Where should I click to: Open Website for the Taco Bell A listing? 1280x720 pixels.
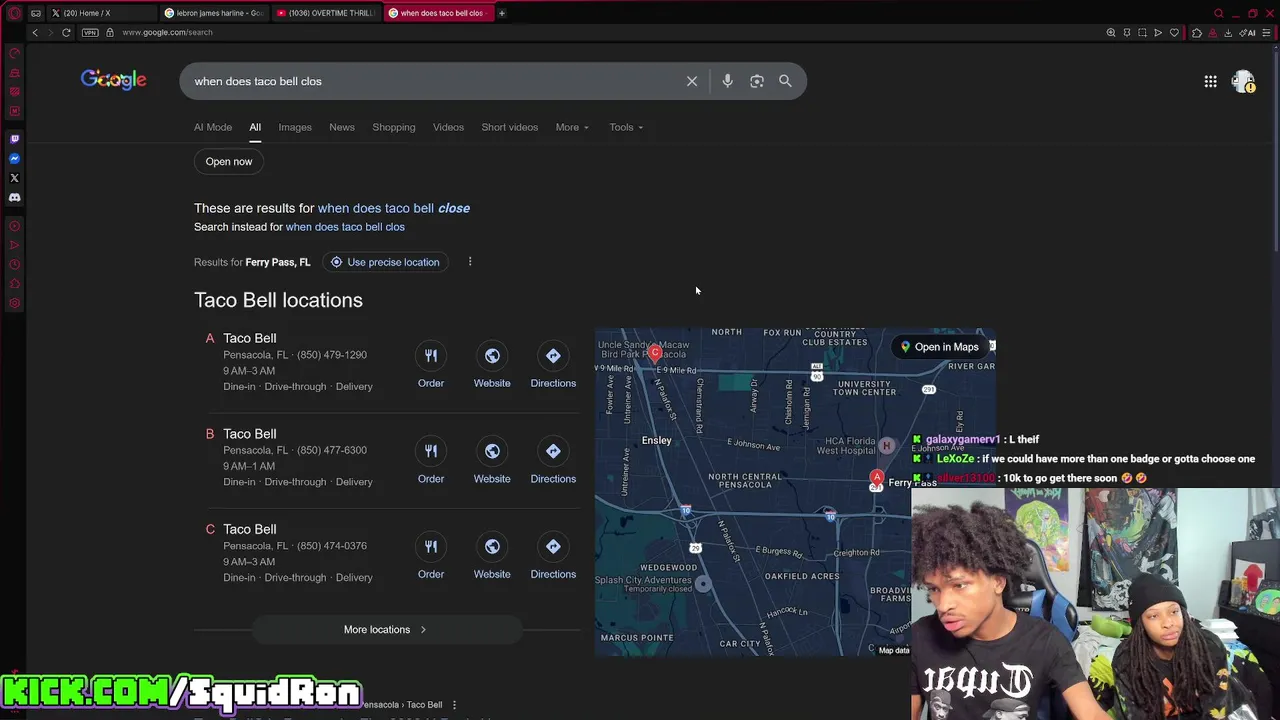click(x=492, y=366)
